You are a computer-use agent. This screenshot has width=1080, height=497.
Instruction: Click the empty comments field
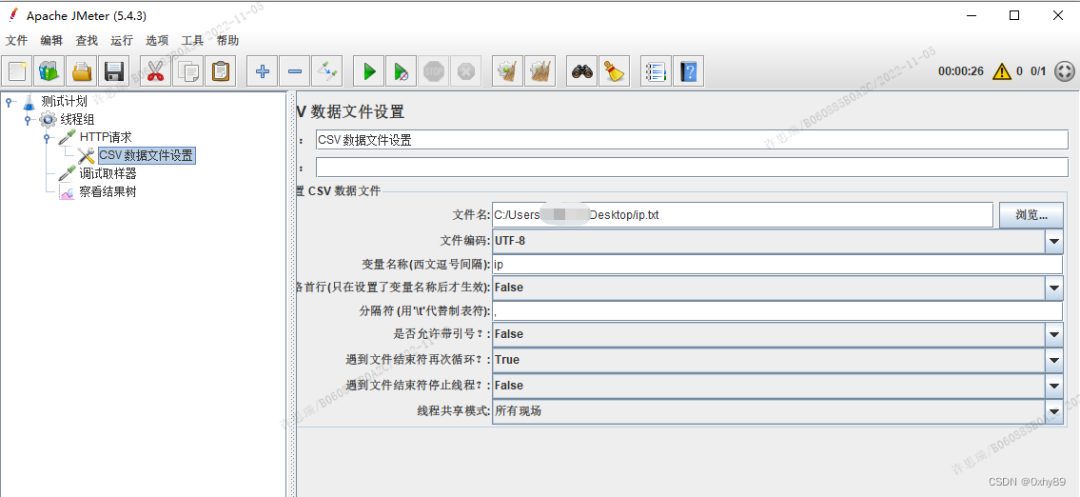point(692,167)
